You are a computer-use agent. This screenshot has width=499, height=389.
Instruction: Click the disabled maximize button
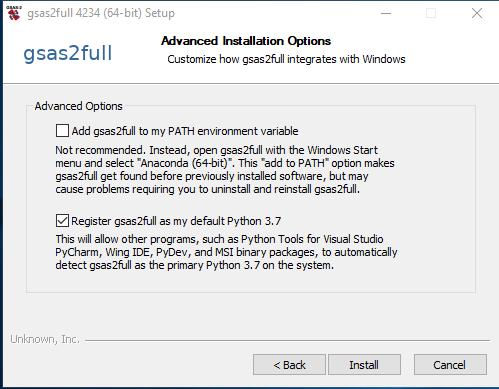point(431,13)
